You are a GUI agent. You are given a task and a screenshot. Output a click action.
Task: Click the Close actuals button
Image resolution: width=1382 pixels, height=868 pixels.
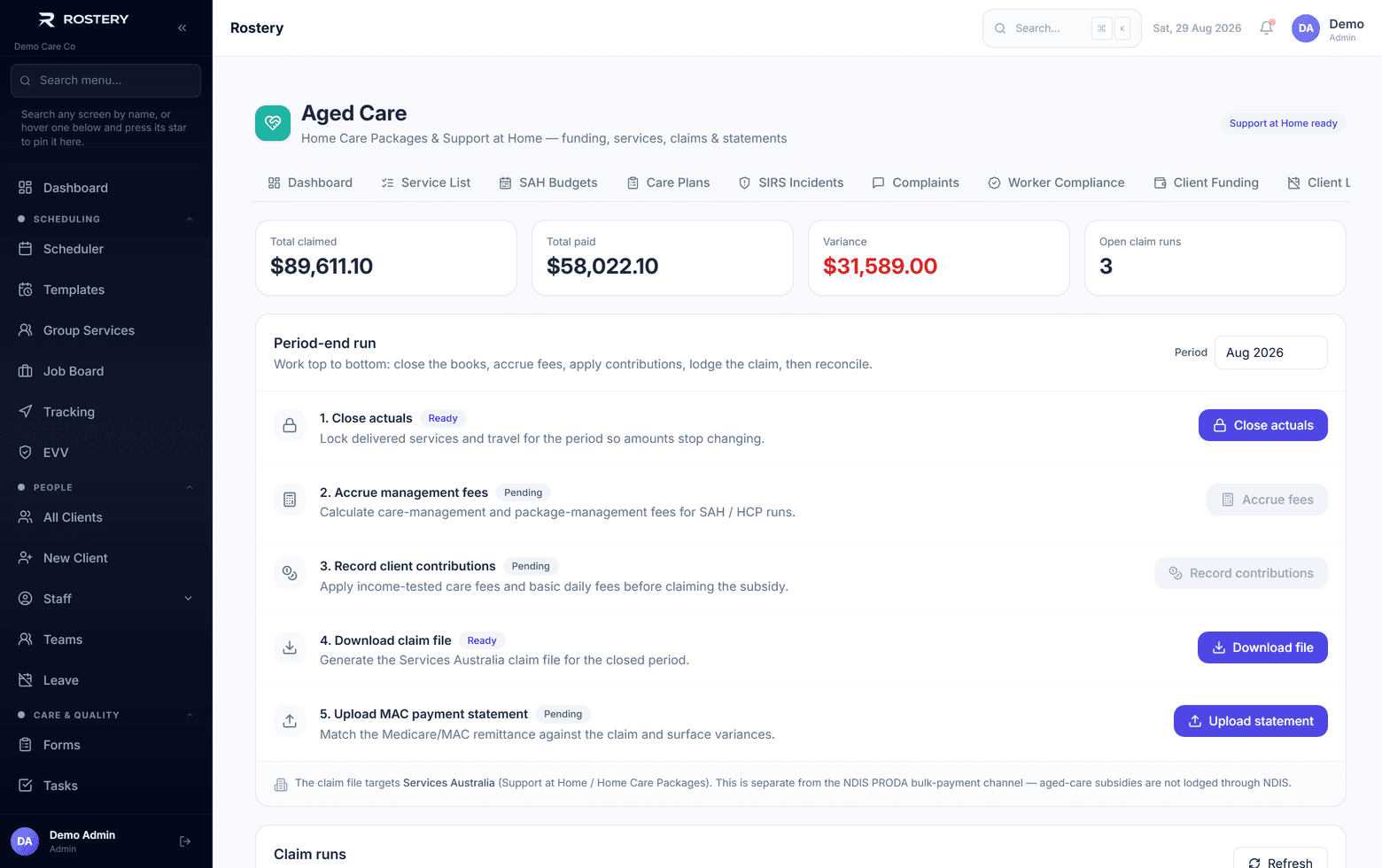pos(1263,425)
